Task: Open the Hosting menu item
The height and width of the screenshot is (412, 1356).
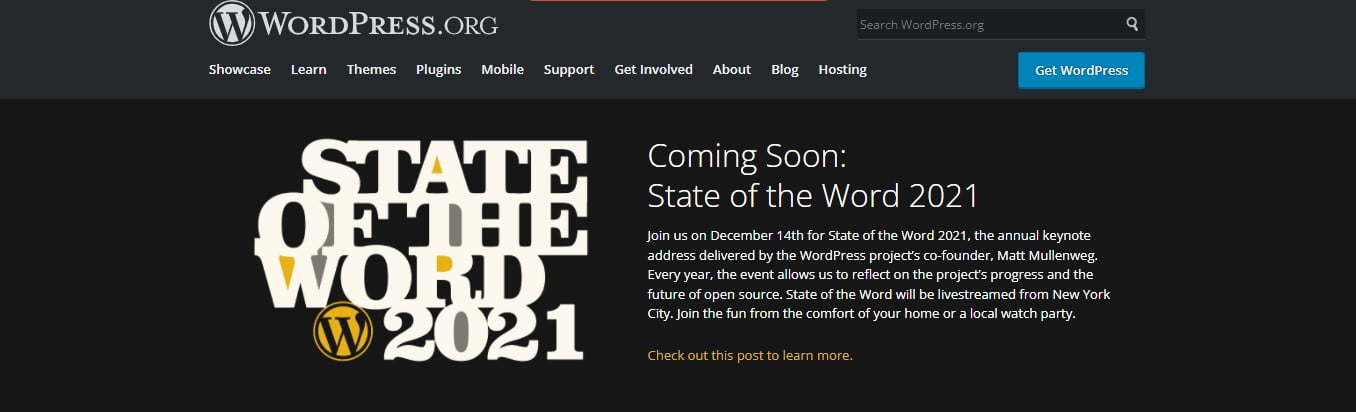Action: pyautogui.click(x=843, y=70)
